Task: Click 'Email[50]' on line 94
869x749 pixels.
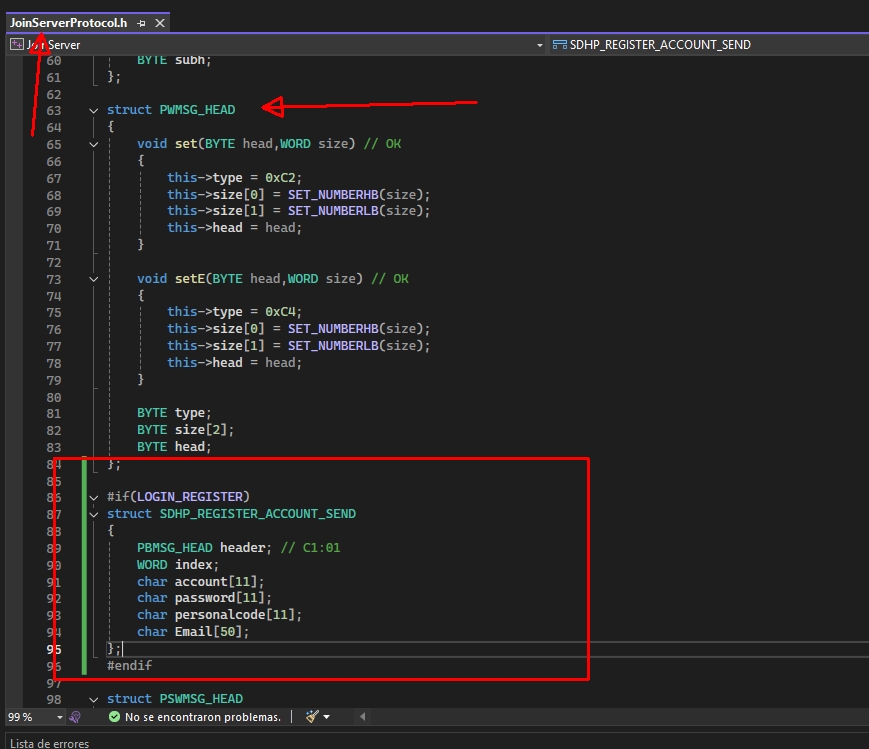Action: [x=208, y=632]
